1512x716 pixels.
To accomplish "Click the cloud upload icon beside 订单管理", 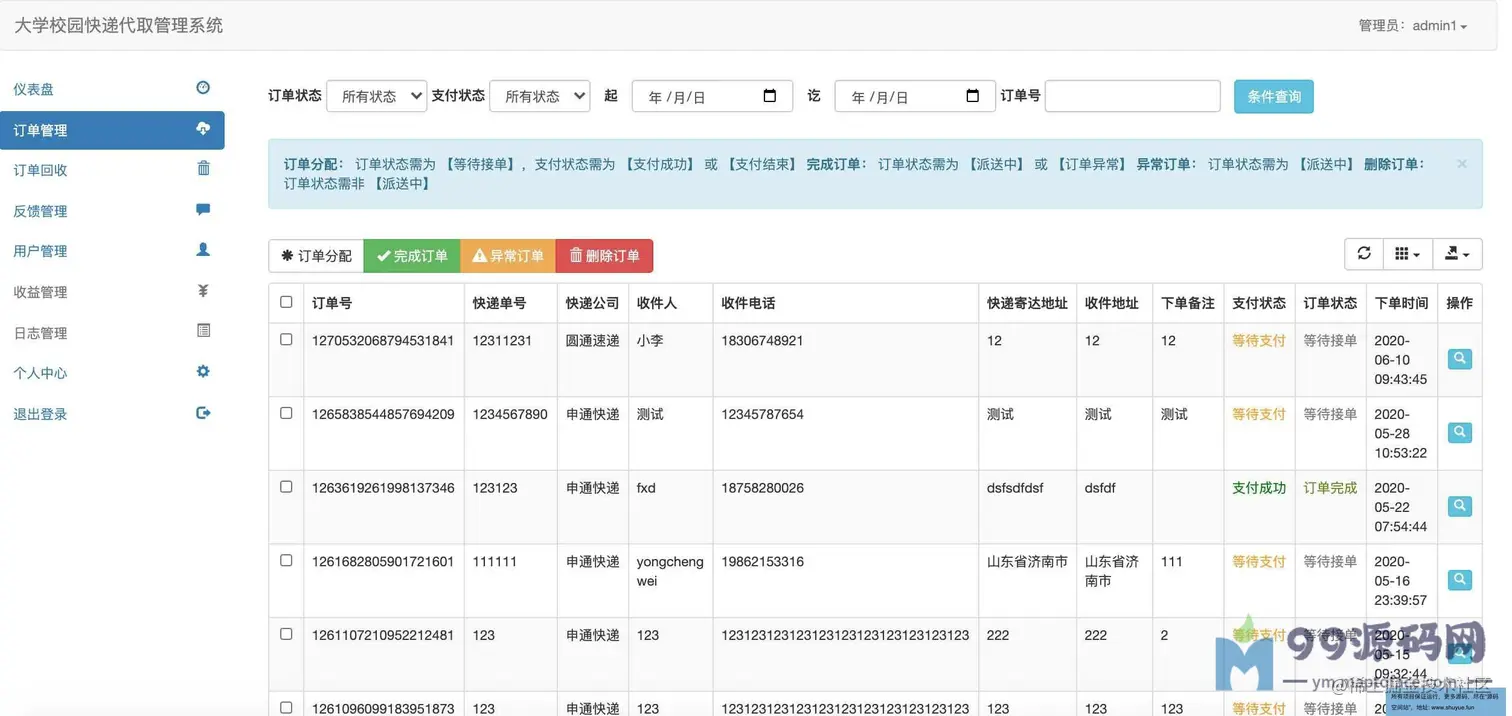I will tap(203, 129).
